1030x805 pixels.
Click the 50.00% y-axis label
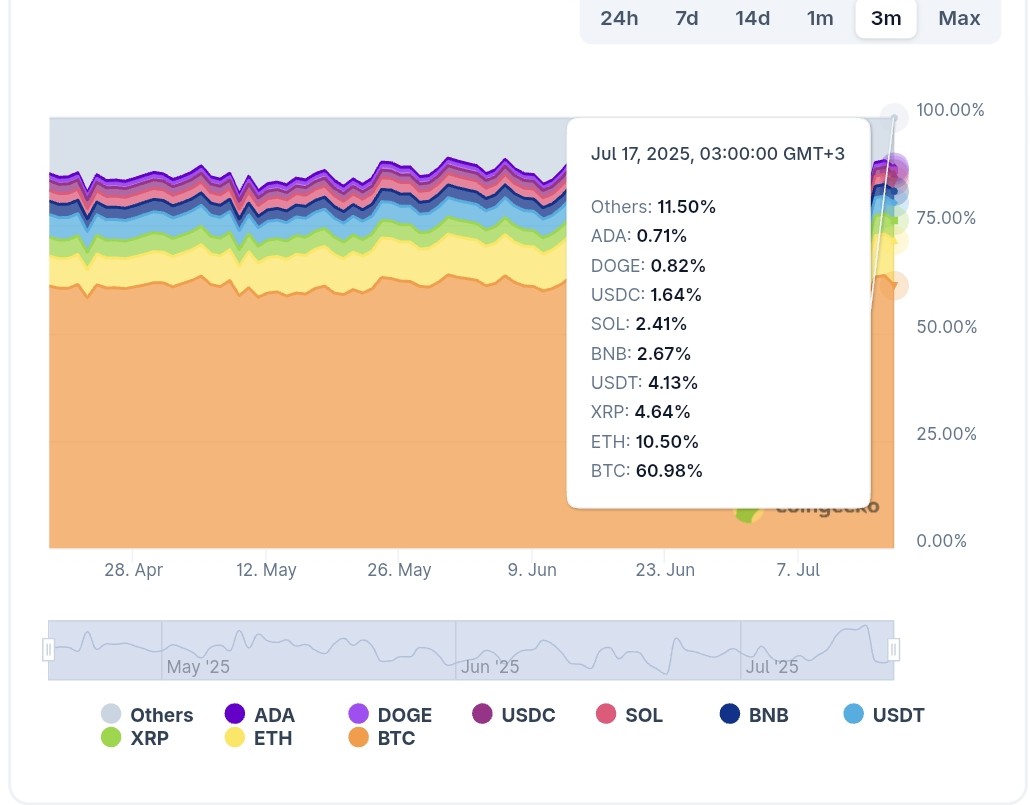947,327
